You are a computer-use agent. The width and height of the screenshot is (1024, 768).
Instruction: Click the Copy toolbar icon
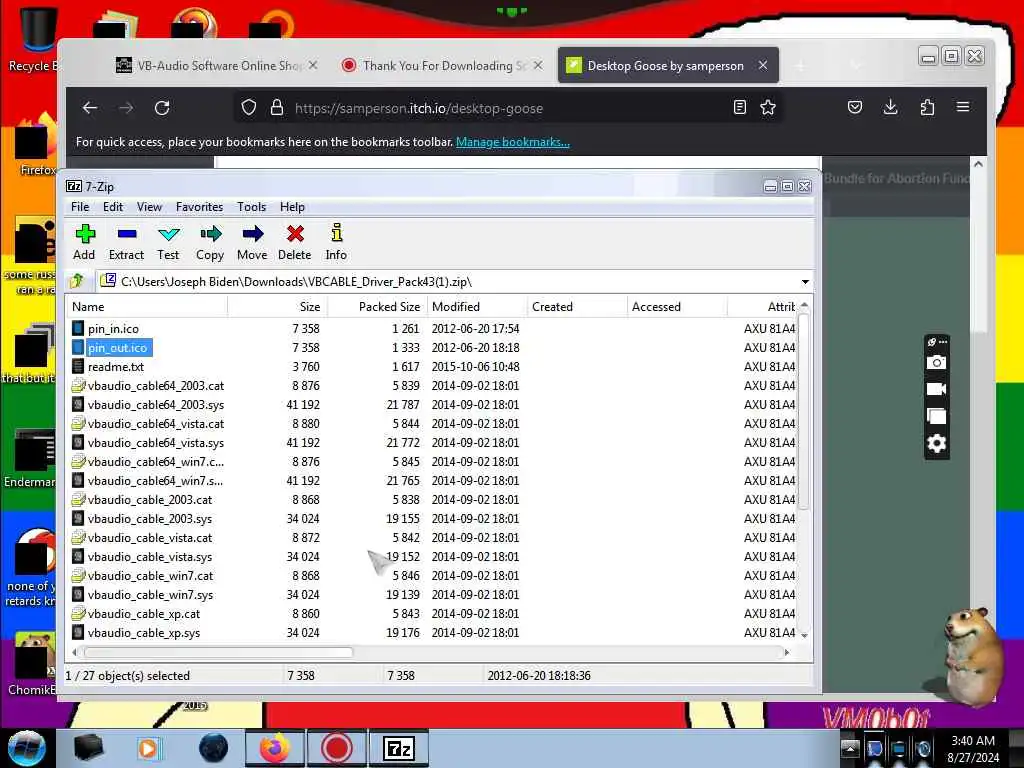point(210,242)
